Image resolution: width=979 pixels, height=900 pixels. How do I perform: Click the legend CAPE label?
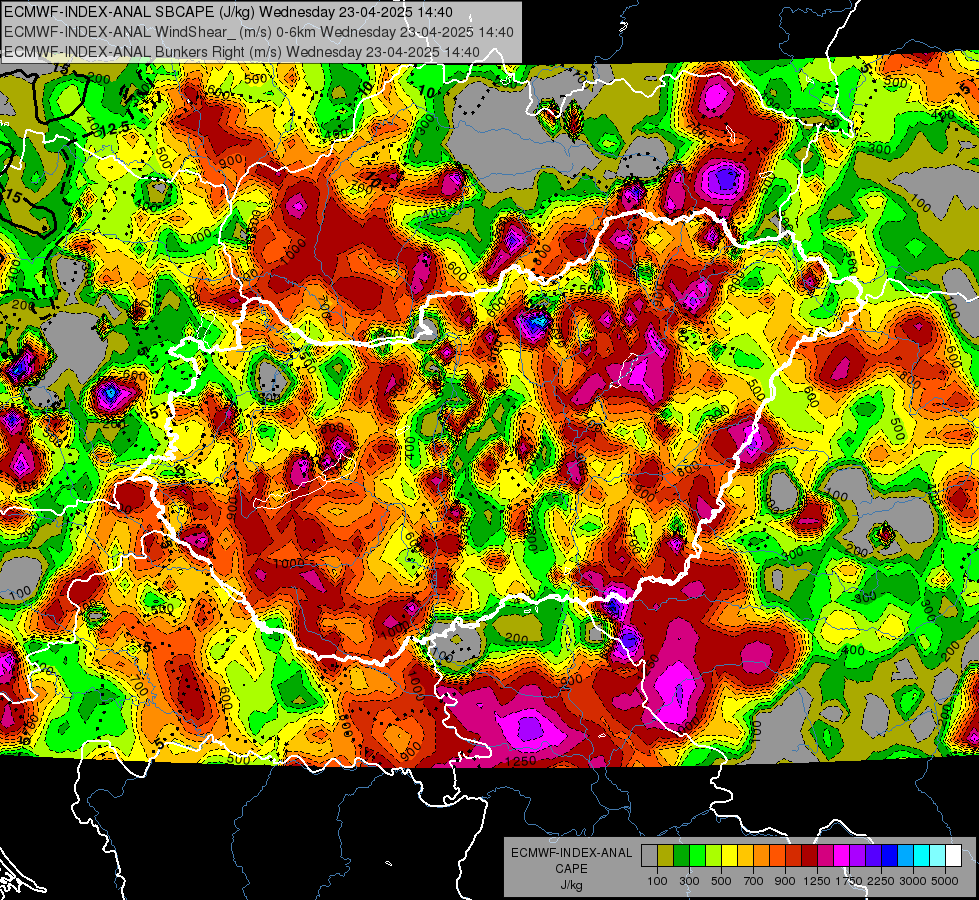[x=571, y=868]
